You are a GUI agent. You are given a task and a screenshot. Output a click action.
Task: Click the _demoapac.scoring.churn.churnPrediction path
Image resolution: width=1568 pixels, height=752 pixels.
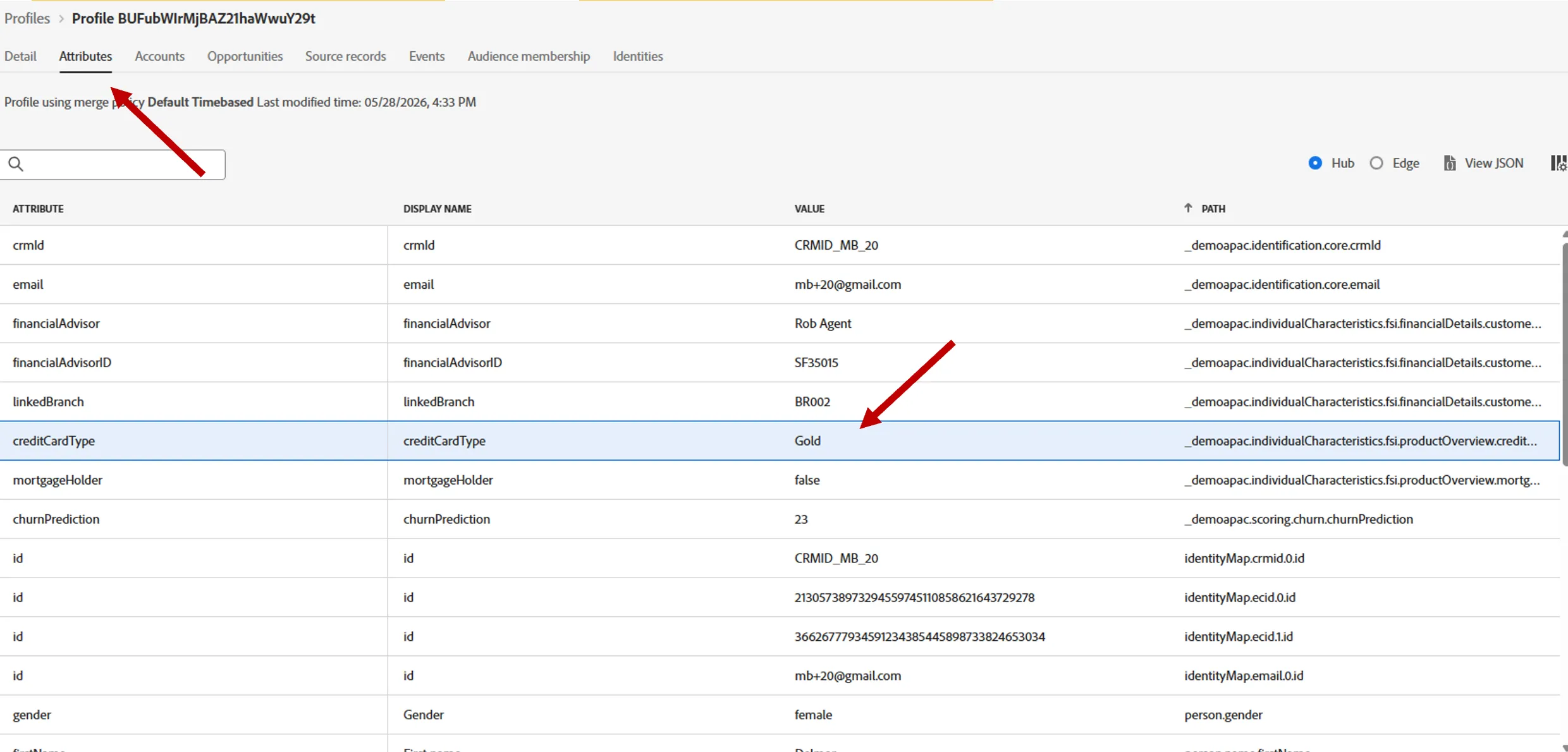(x=1299, y=519)
